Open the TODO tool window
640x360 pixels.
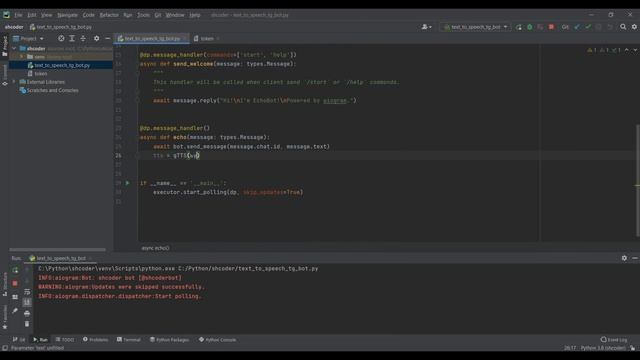coord(65,340)
